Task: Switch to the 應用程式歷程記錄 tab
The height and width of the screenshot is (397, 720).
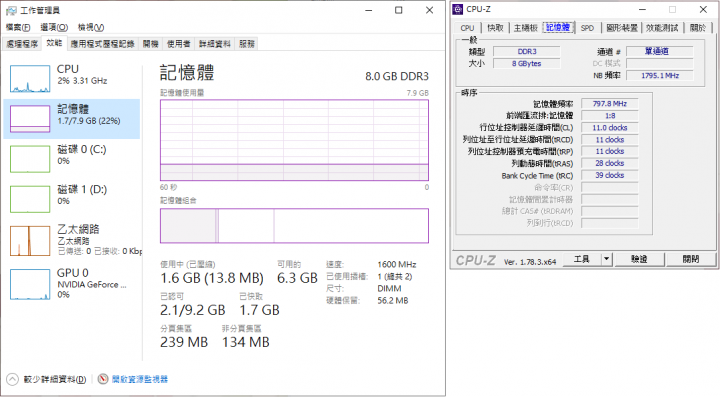Action: click(x=102, y=44)
